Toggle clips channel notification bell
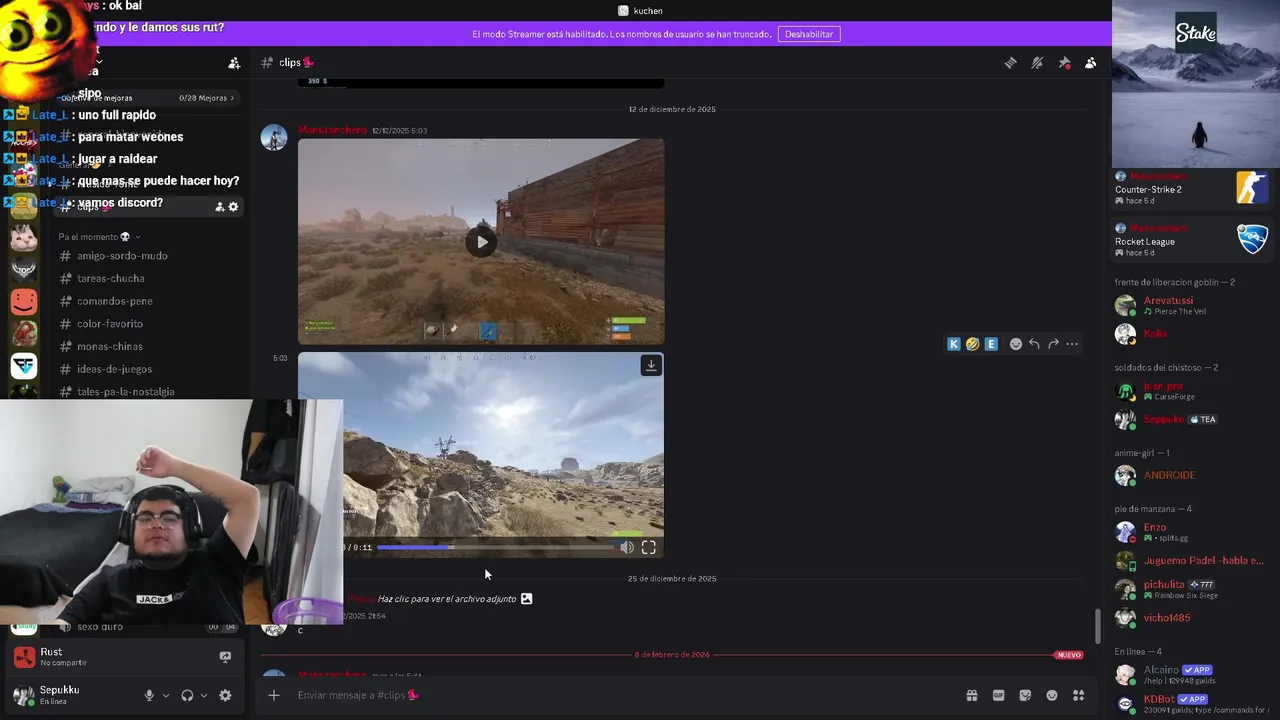1280x720 pixels. tap(1037, 63)
